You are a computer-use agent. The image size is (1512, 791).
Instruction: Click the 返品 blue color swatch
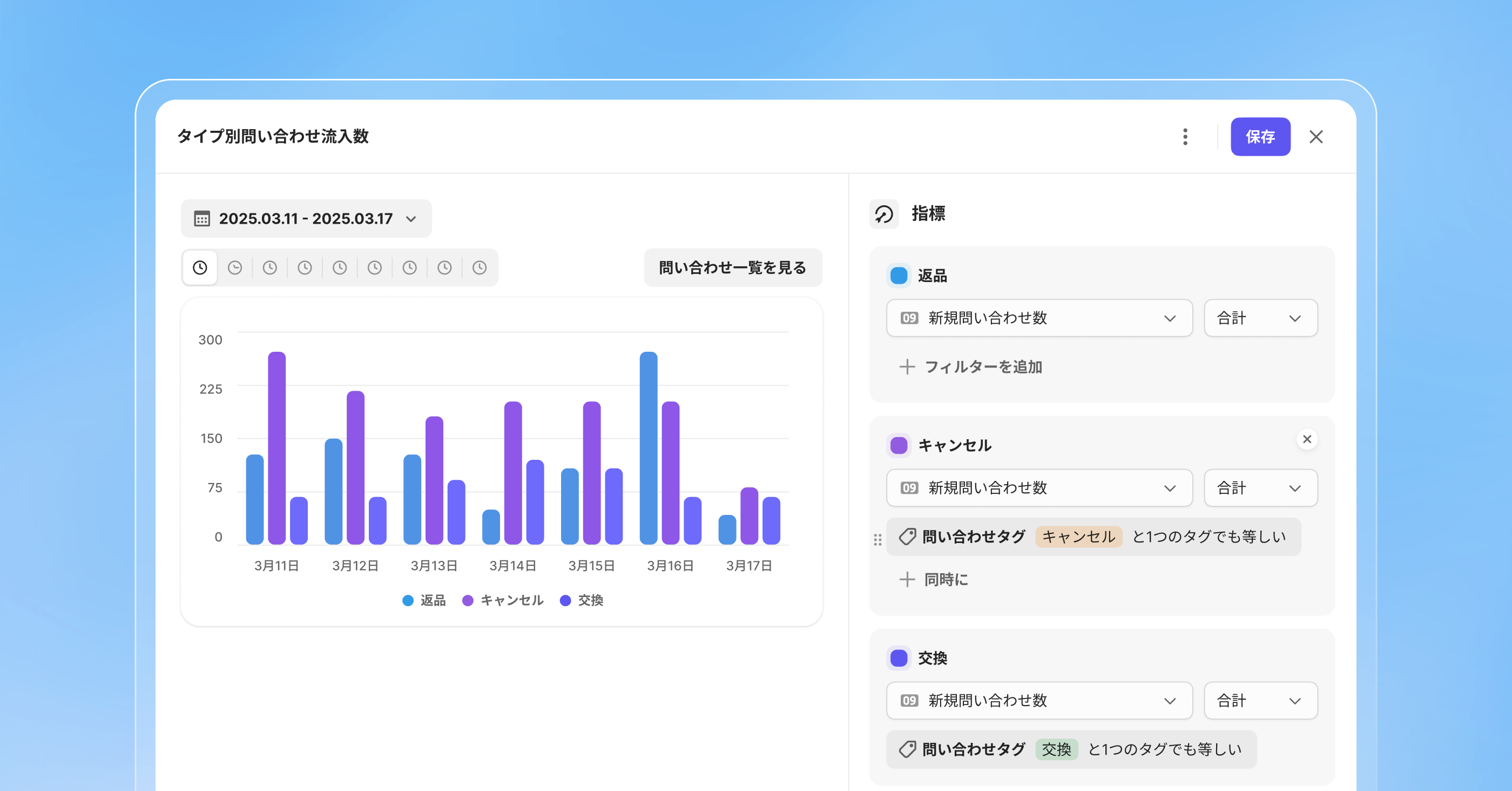pos(899,276)
